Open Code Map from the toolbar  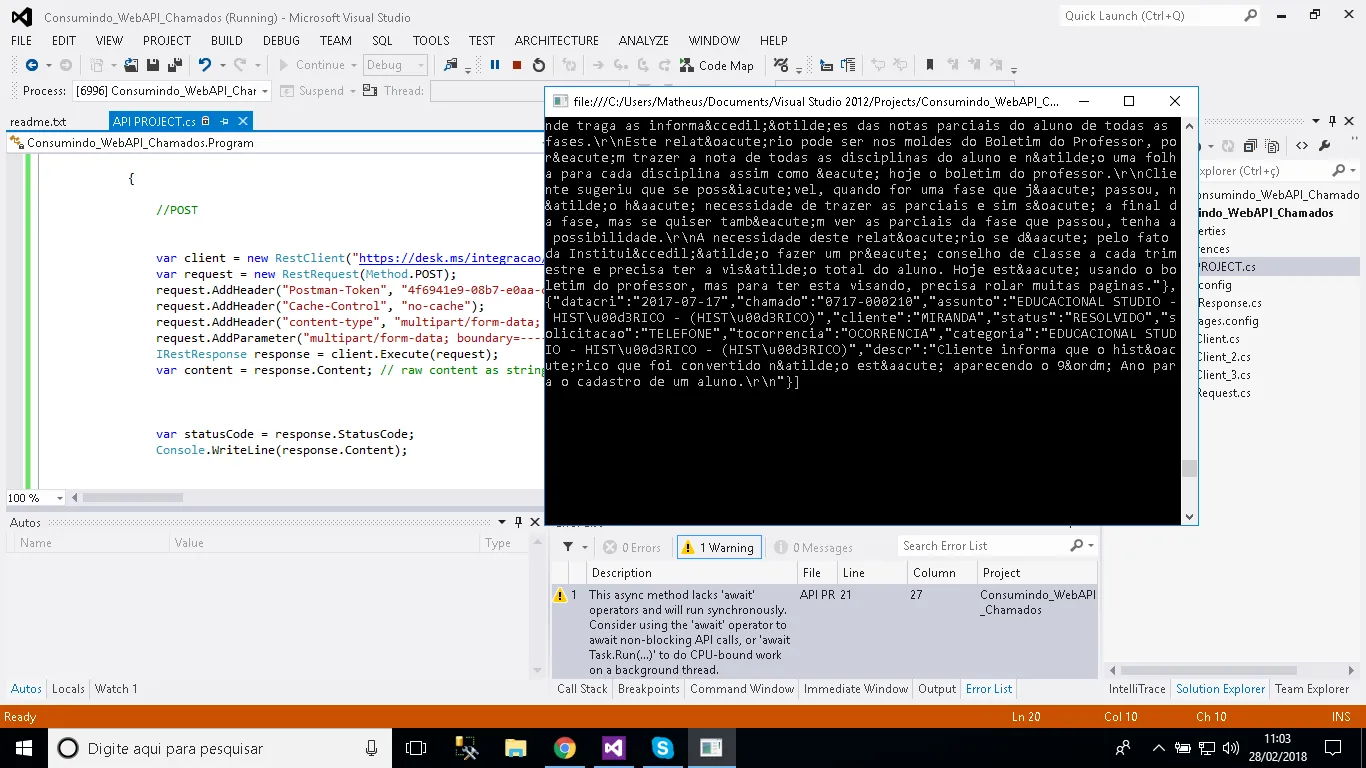(716, 65)
